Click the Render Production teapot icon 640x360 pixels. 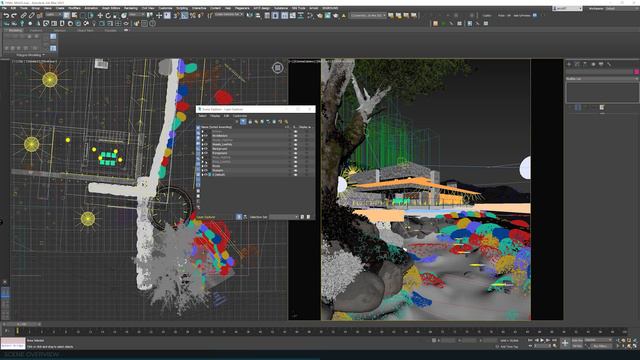coord(336,16)
